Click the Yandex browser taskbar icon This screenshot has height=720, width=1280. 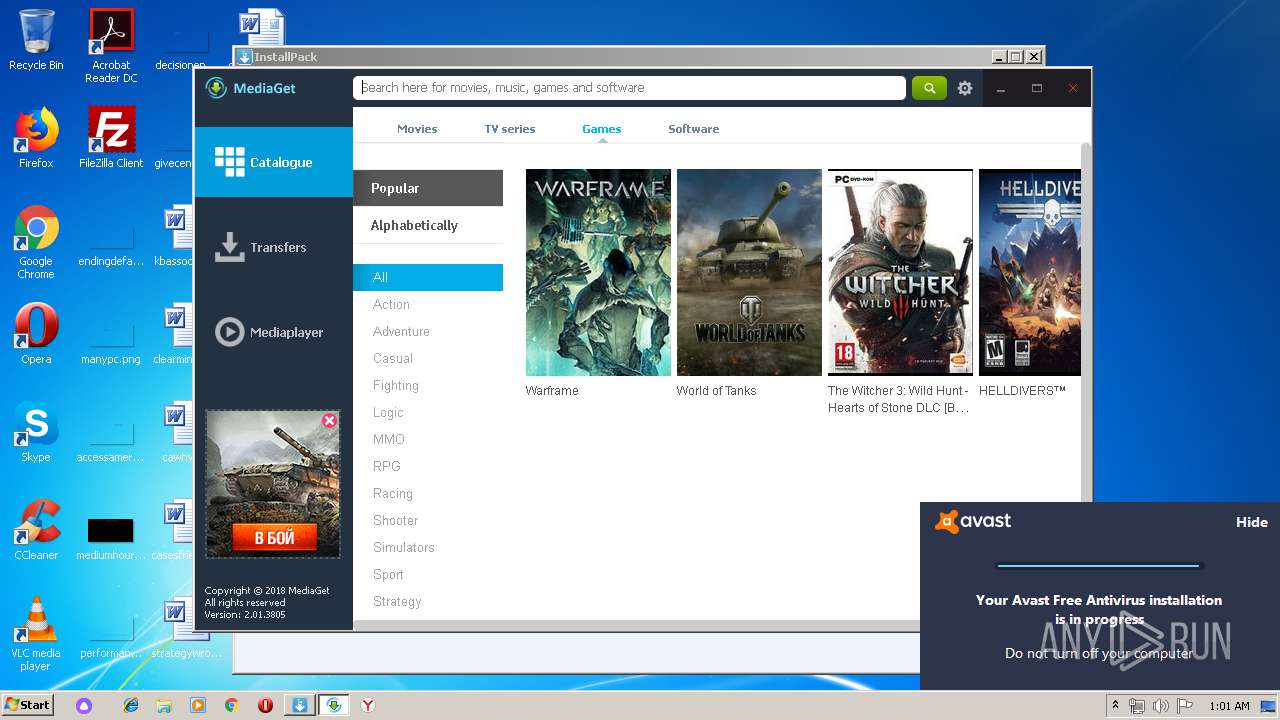point(368,705)
